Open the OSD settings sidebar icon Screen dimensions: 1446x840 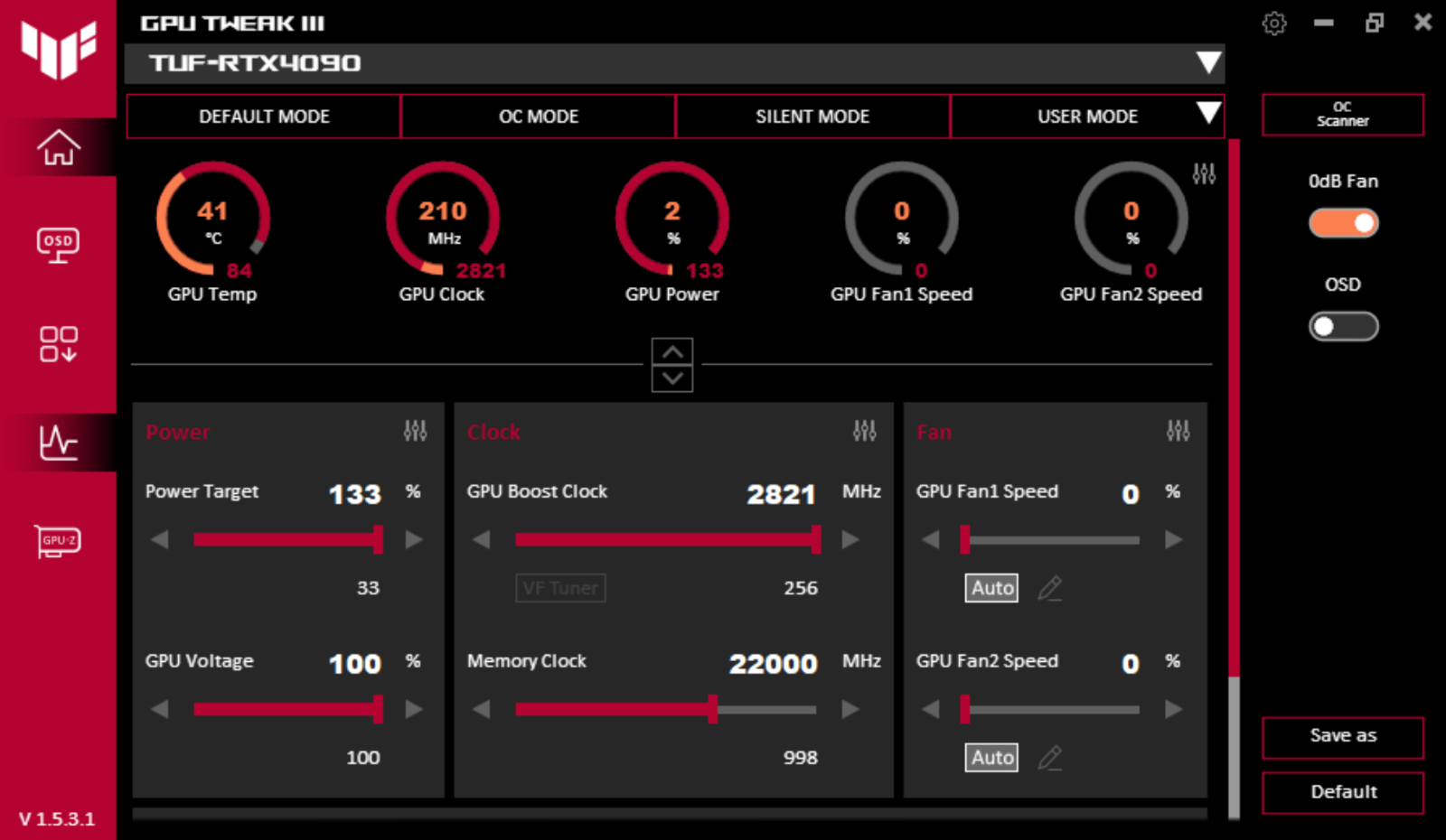[x=58, y=245]
